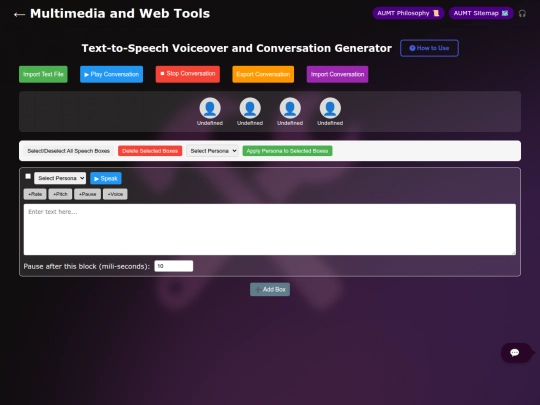Click the textarea resize handle corner
Screen dimensions: 540x405
[x=513, y=253]
